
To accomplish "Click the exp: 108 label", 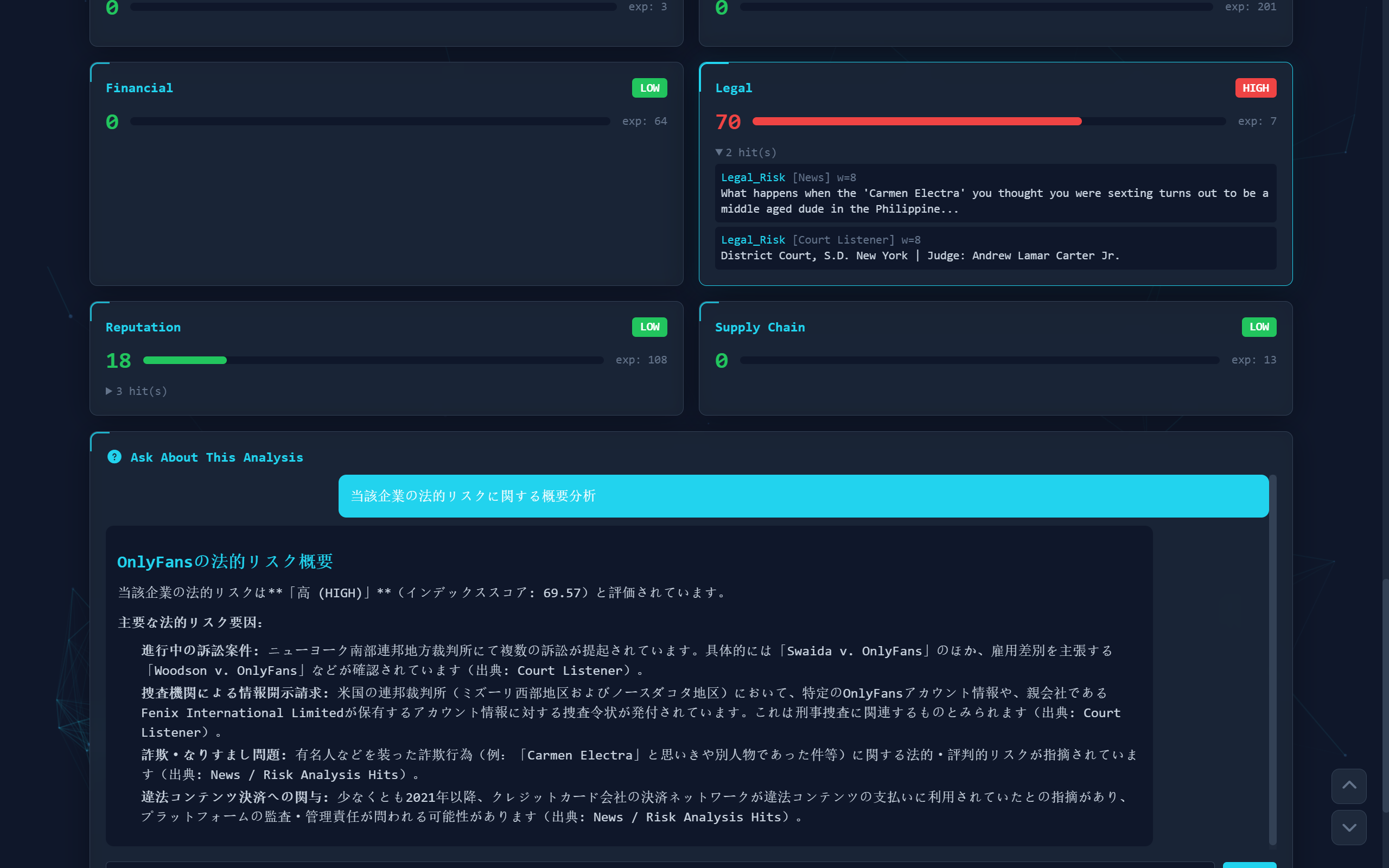I will (641, 360).
